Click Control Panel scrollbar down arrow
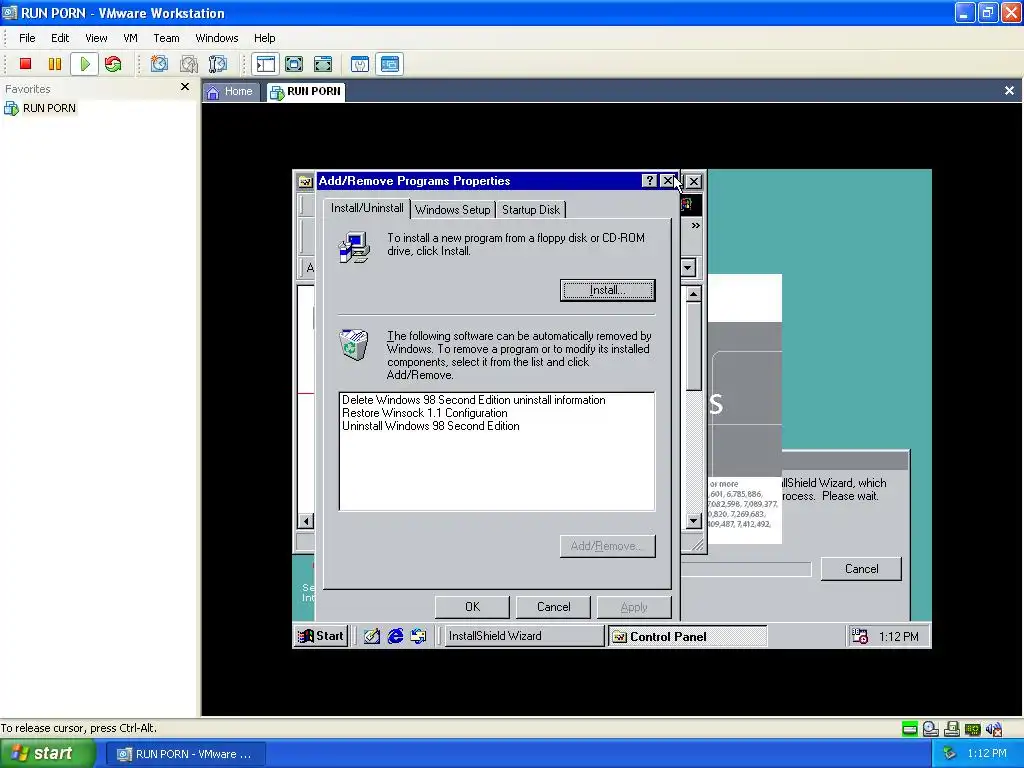The image size is (1024, 768). click(x=694, y=520)
